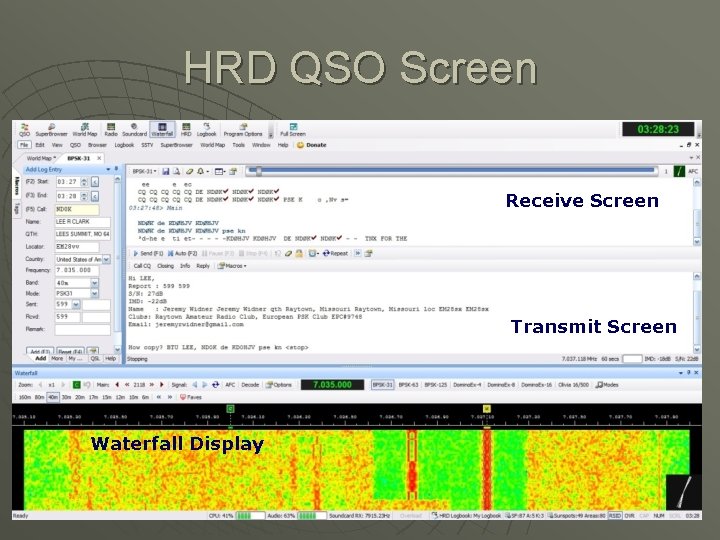Collapse the Add Log Entry panel arrow
The height and width of the screenshot is (540, 720).
(x=108, y=169)
